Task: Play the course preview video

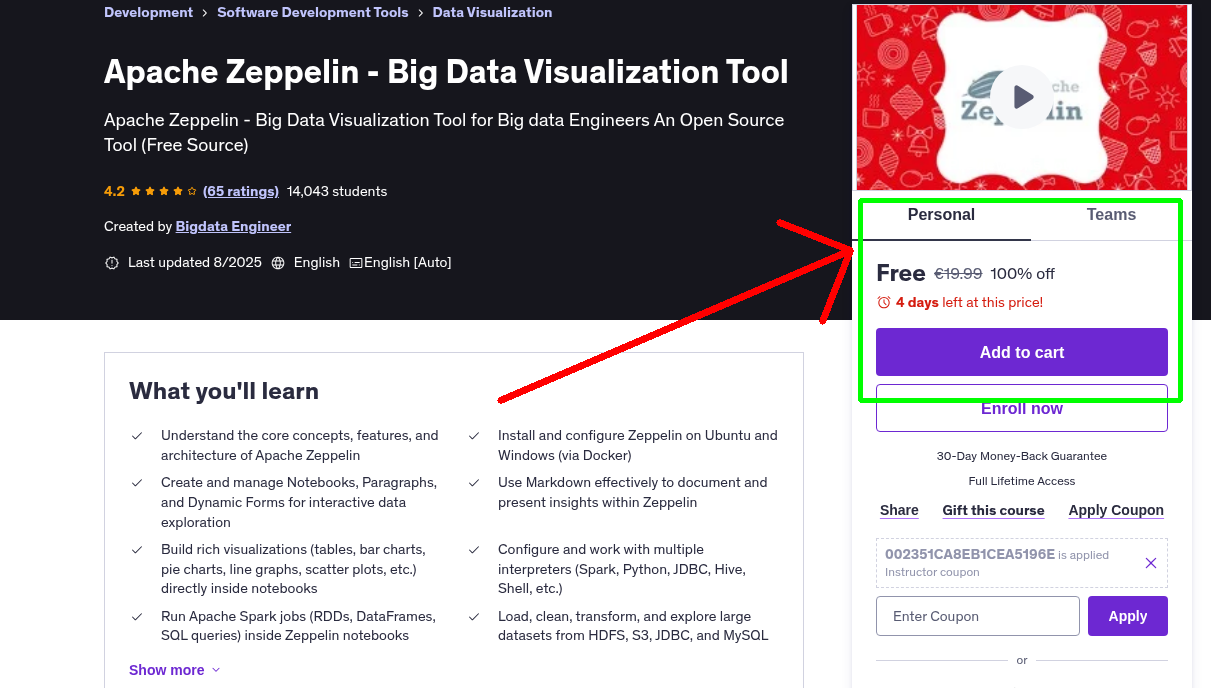Action: pyautogui.click(x=1022, y=97)
